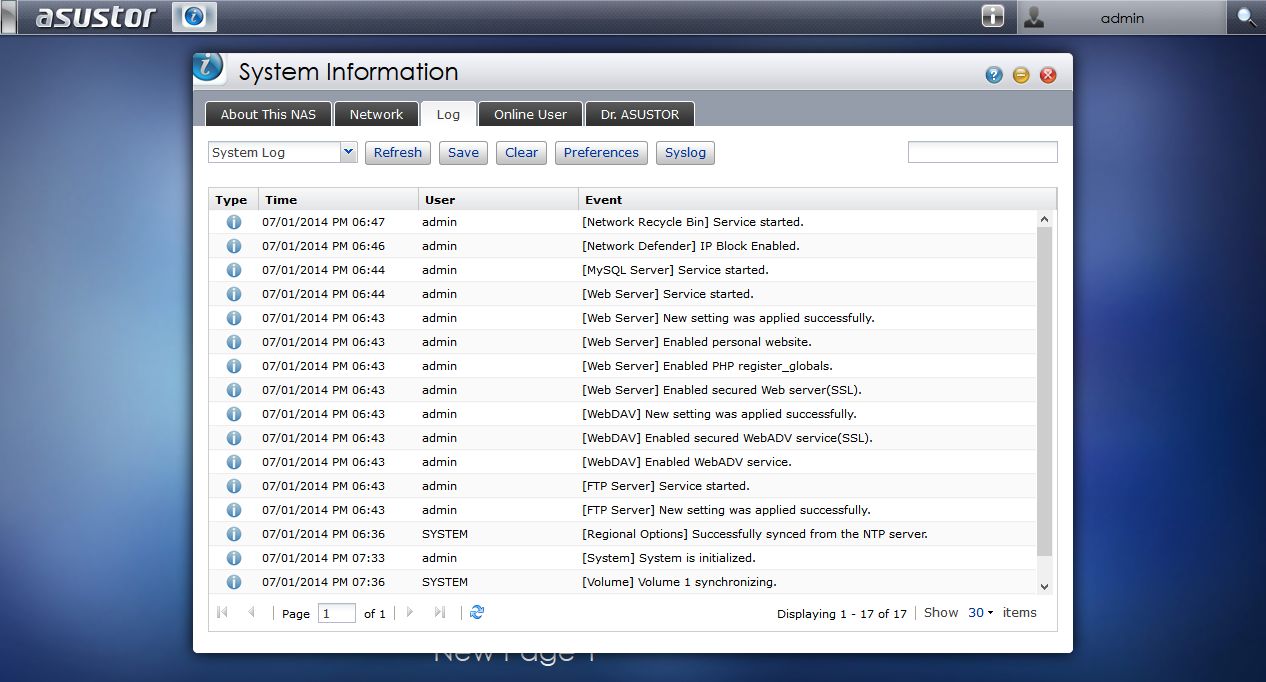Screen dimensions: 1266x682
Task: Open the search magnifier in top bar
Action: (x=1246, y=17)
